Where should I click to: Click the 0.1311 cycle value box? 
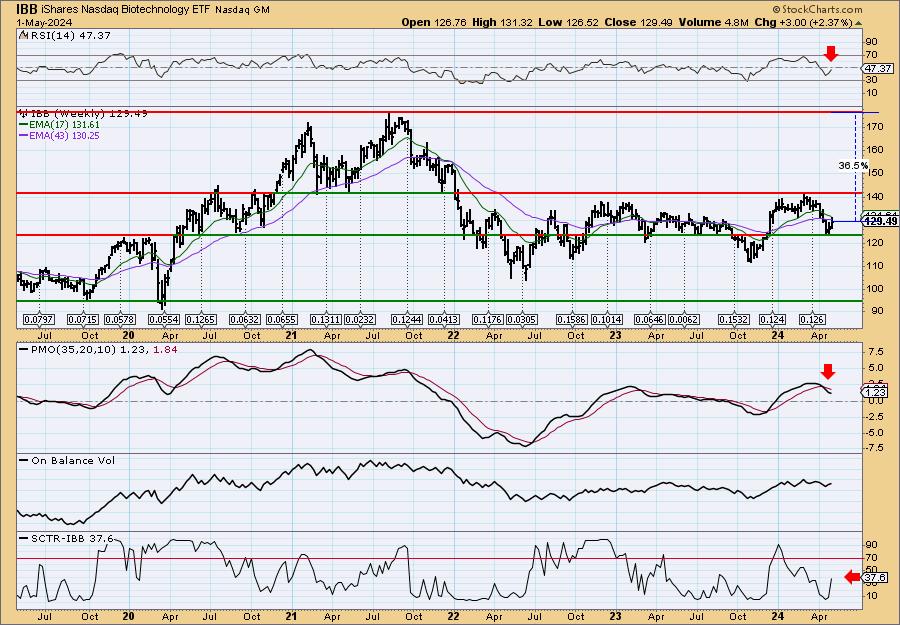pos(326,319)
